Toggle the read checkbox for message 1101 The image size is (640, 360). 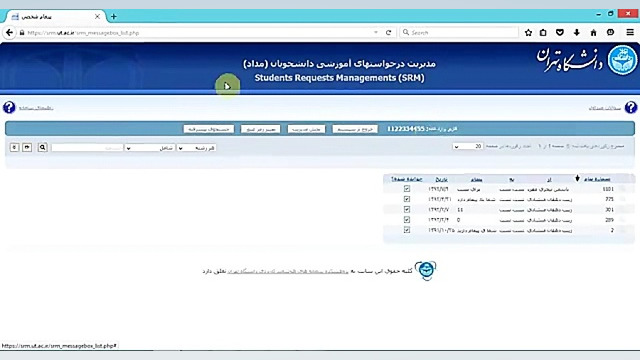(407, 189)
